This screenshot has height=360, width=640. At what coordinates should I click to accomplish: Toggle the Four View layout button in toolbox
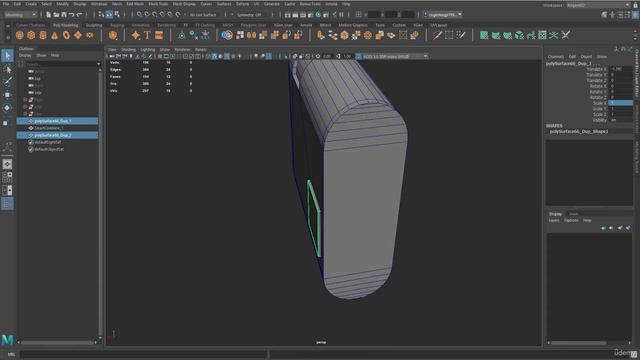7,177
